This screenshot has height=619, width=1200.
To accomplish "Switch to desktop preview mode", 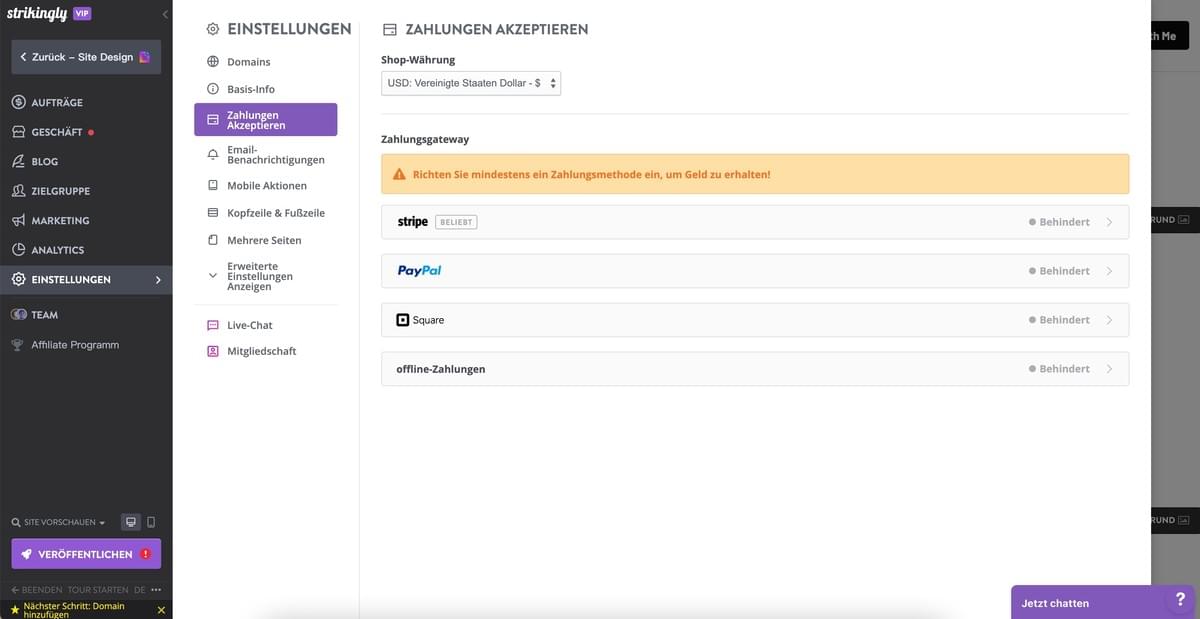I will (130, 521).
